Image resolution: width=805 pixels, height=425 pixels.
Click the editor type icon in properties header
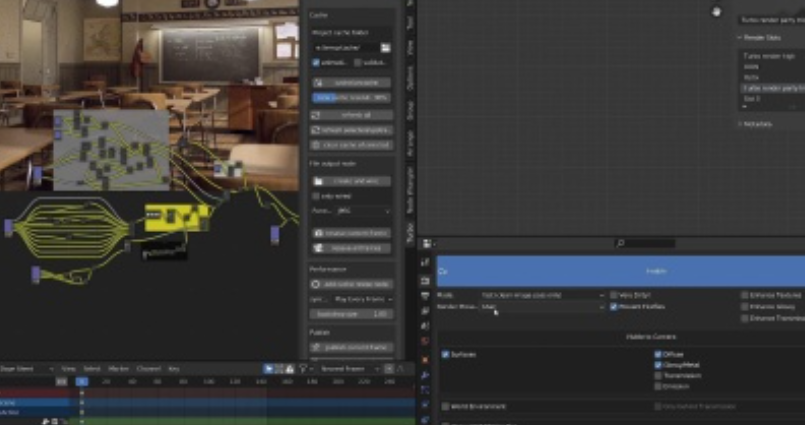(428, 243)
